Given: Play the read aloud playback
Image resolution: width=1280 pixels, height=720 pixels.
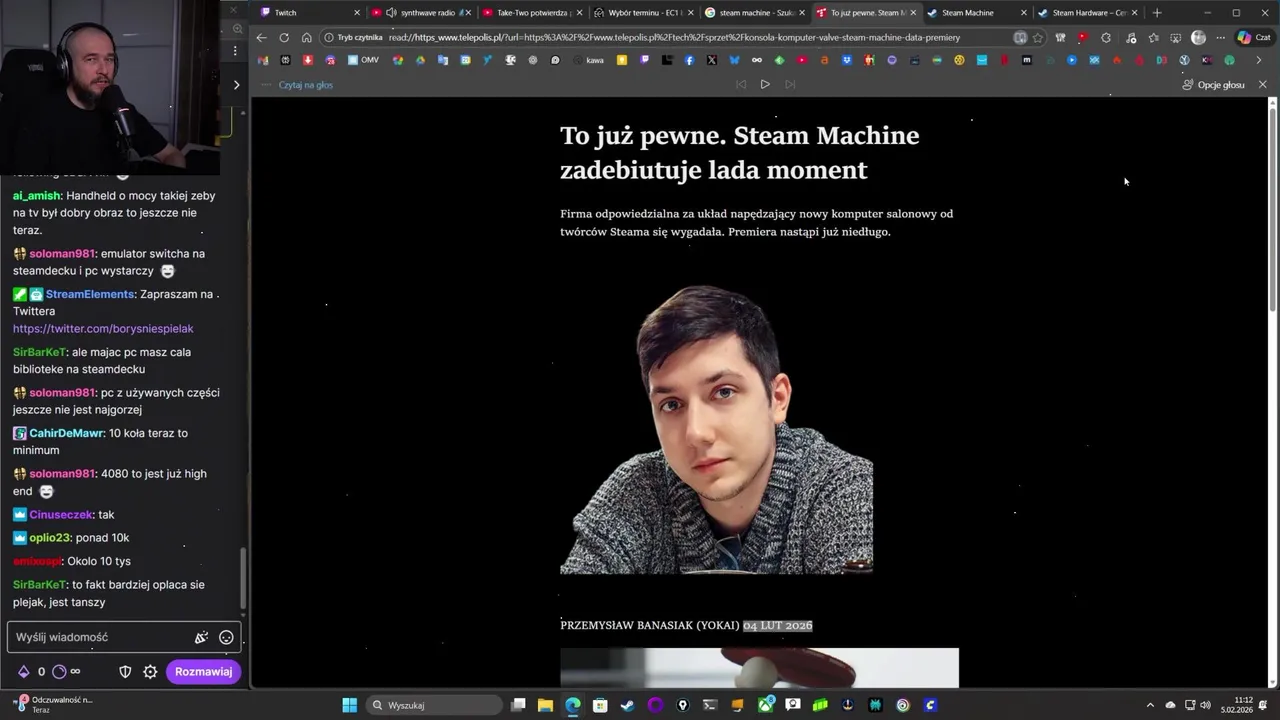Looking at the screenshot, I should tap(765, 84).
